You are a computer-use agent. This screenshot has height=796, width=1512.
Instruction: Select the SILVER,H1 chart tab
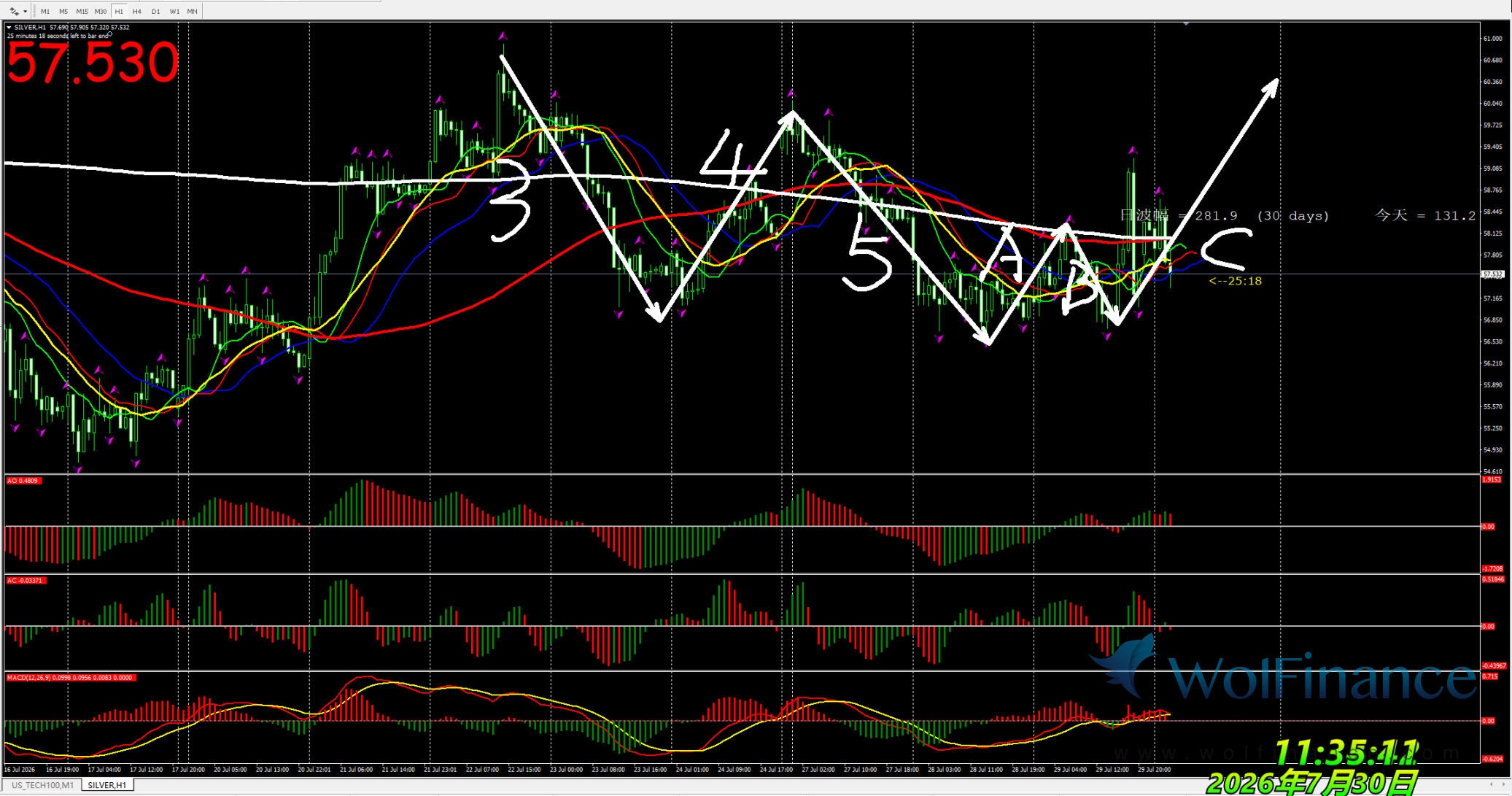(x=107, y=785)
